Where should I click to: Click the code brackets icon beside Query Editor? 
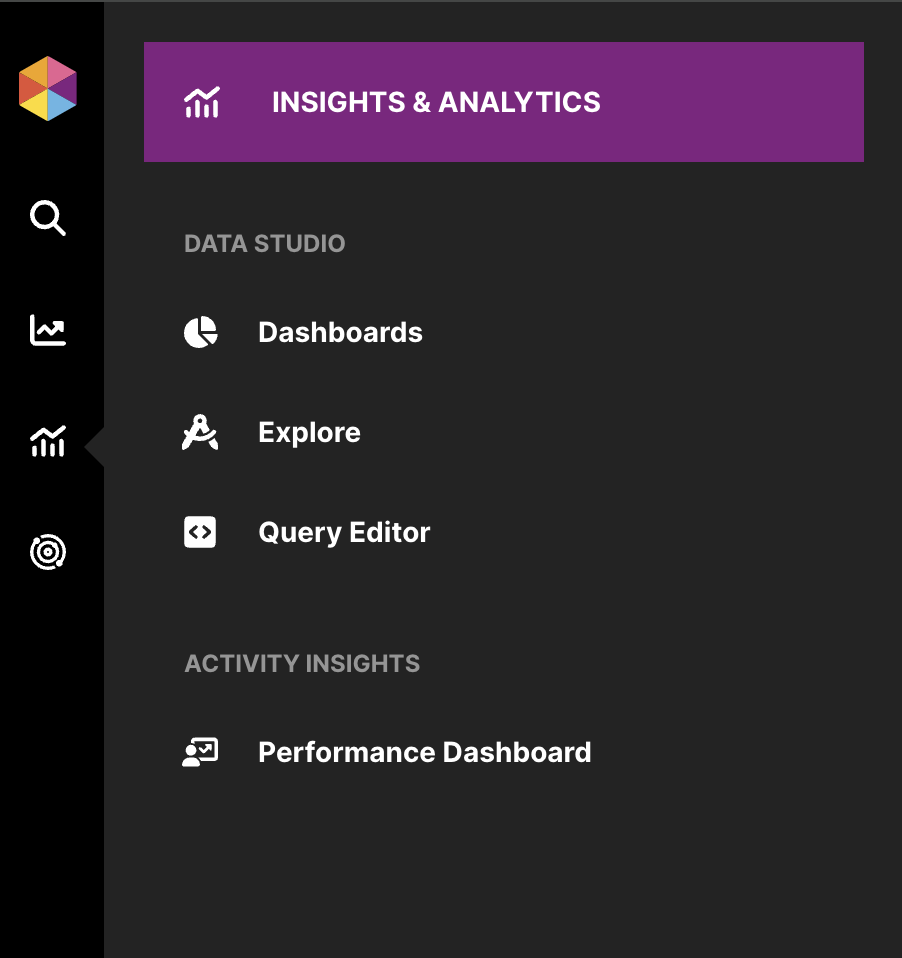[x=201, y=532]
